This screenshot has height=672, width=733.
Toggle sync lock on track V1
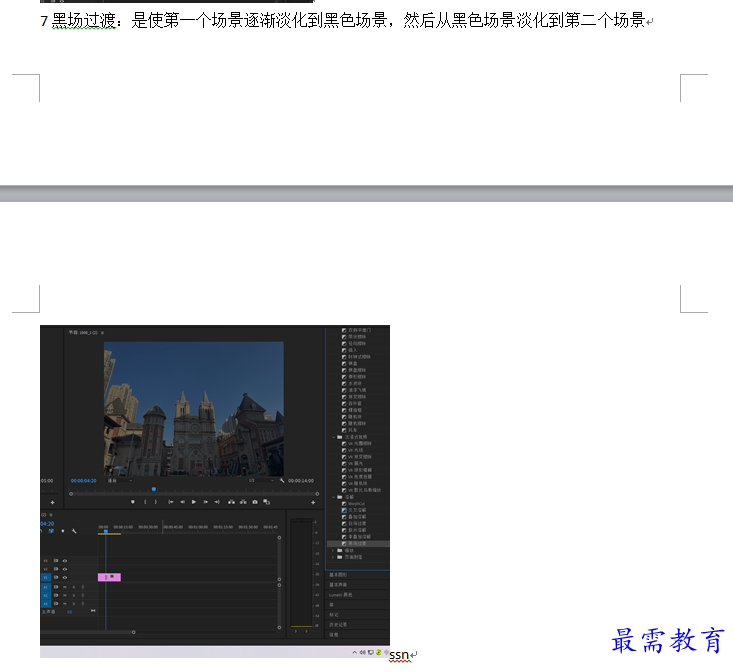[x=56, y=578]
